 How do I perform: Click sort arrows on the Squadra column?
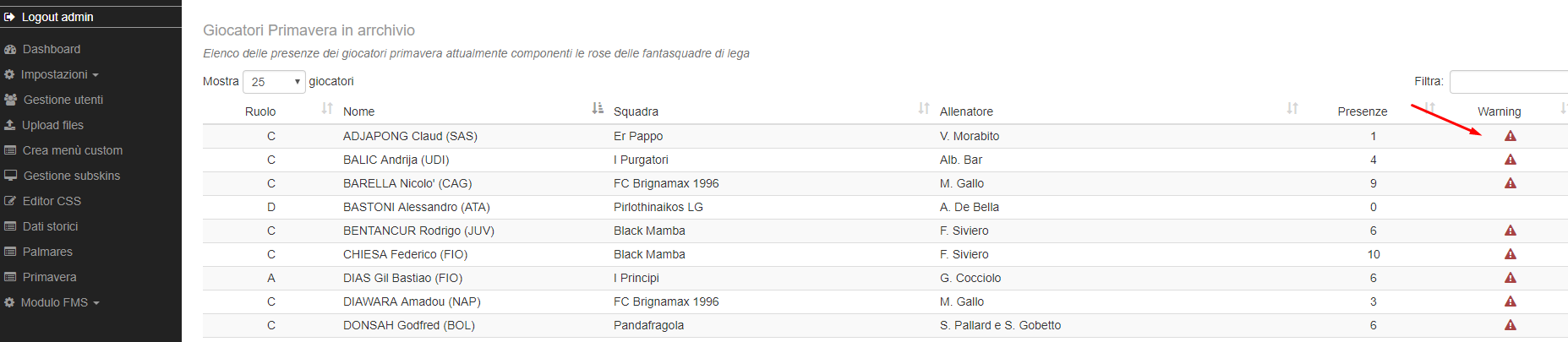coord(924,109)
